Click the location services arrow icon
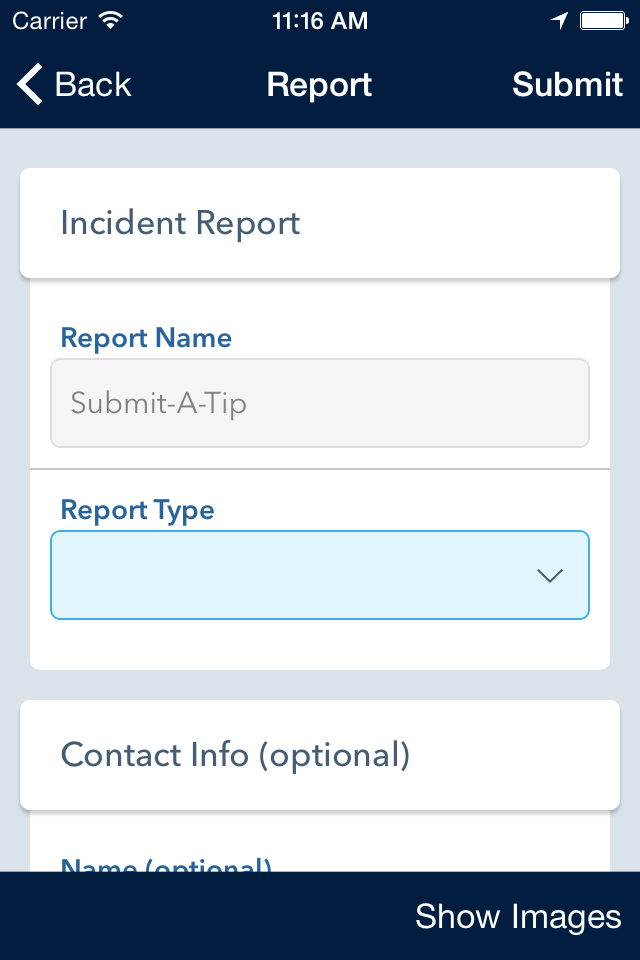This screenshot has height=960, width=640. (x=559, y=21)
